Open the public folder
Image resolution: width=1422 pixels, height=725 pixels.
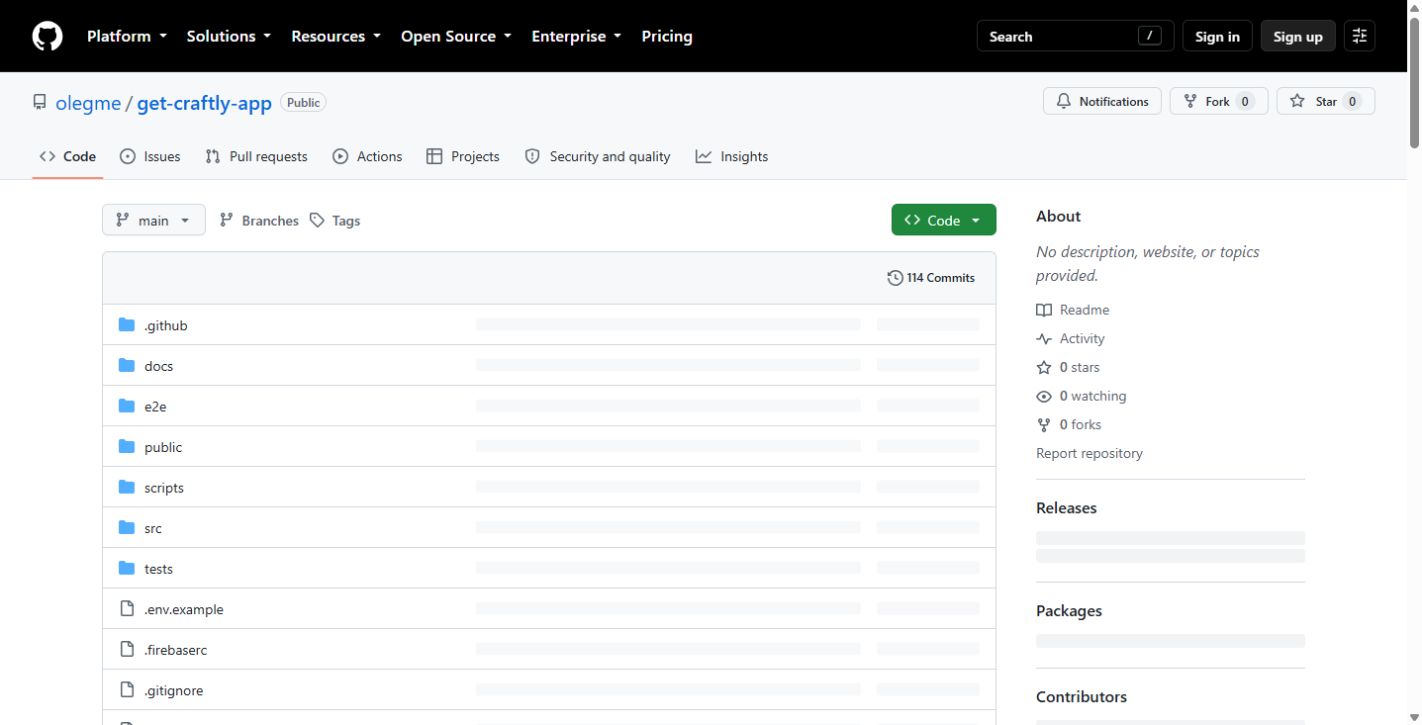(x=163, y=447)
